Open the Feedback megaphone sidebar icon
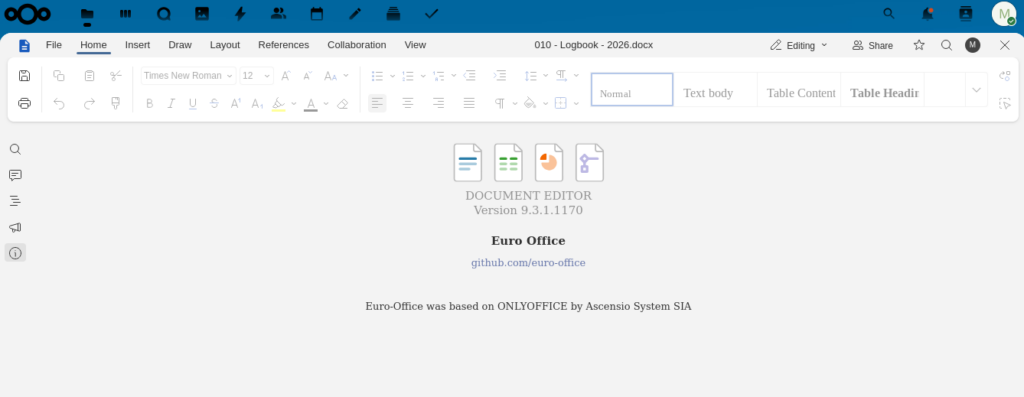Viewport: 1024px width, 397px height. click(15, 227)
